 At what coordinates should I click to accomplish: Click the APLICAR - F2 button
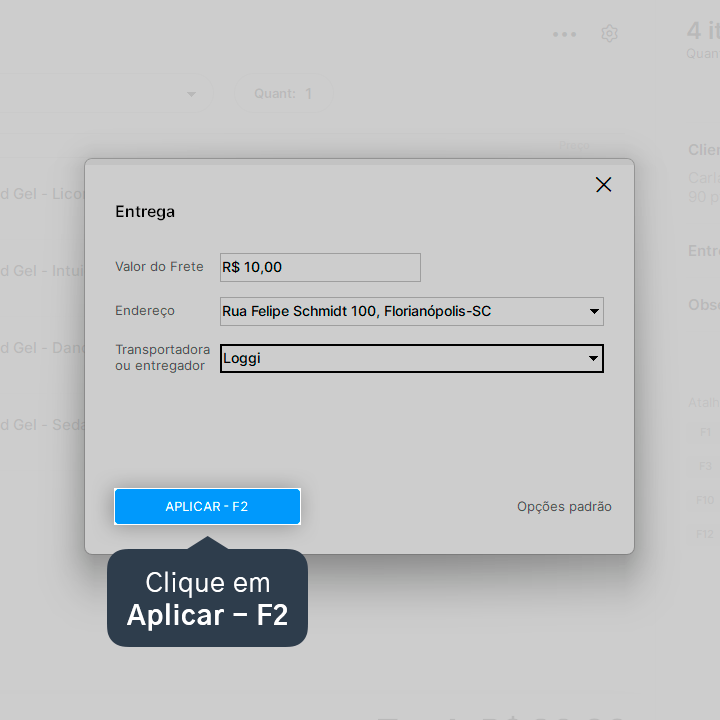[207, 506]
